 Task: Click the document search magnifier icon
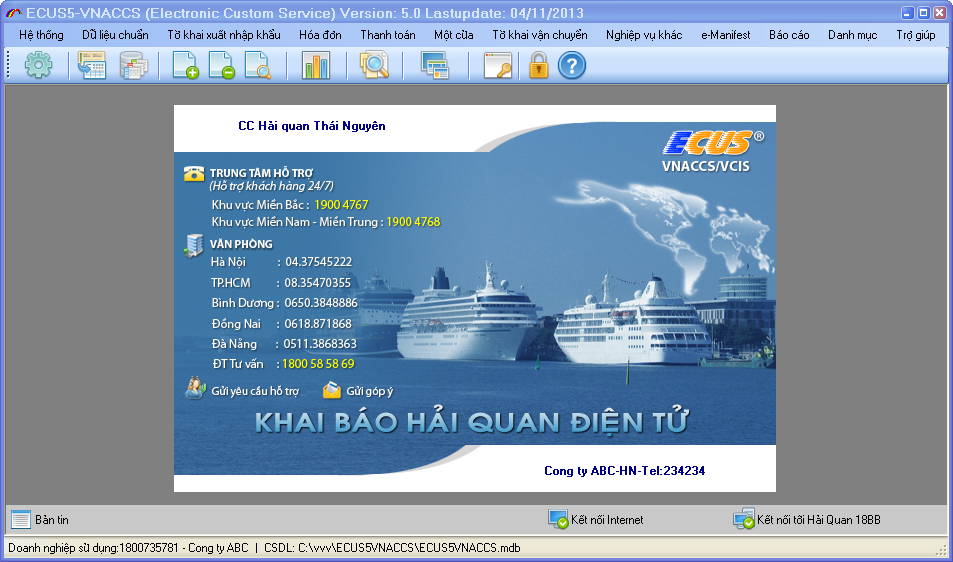coord(257,67)
